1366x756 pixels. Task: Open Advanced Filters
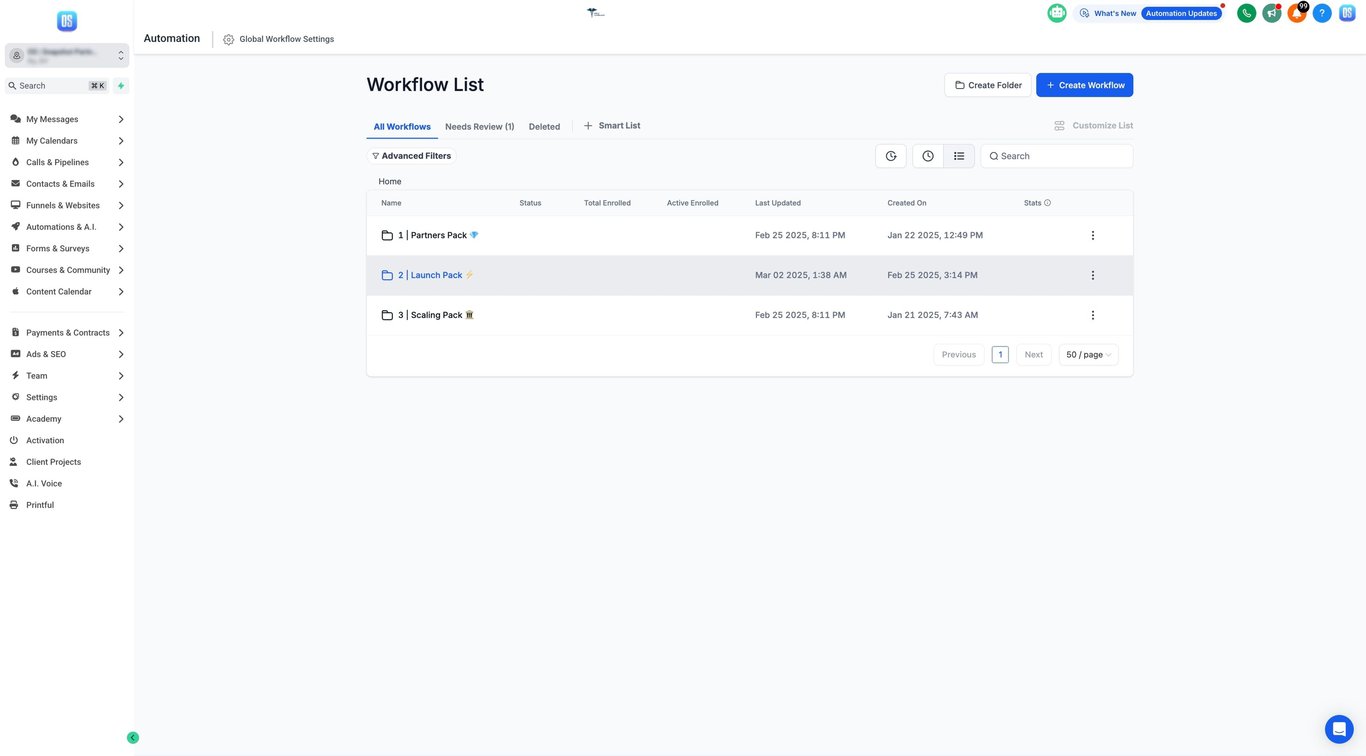click(412, 156)
